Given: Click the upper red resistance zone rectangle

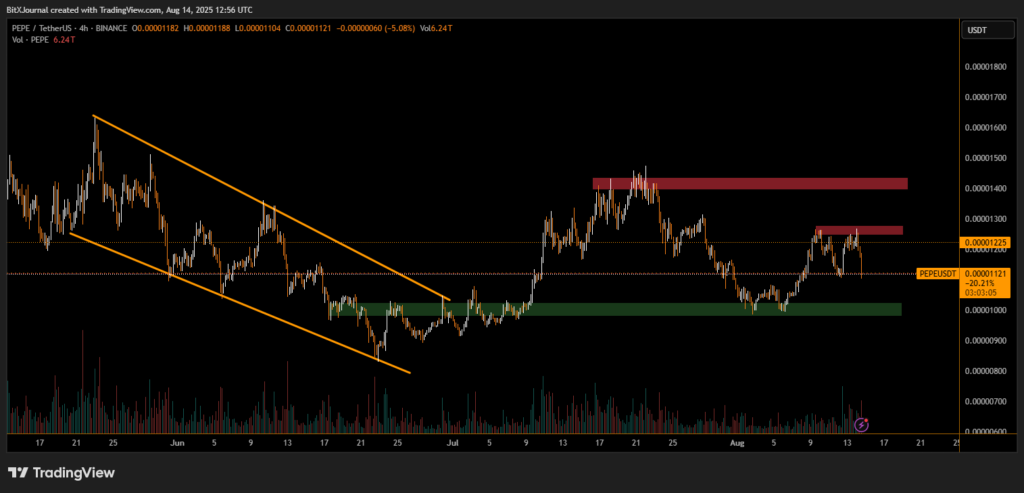Looking at the screenshot, I should pyautogui.click(x=750, y=184).
